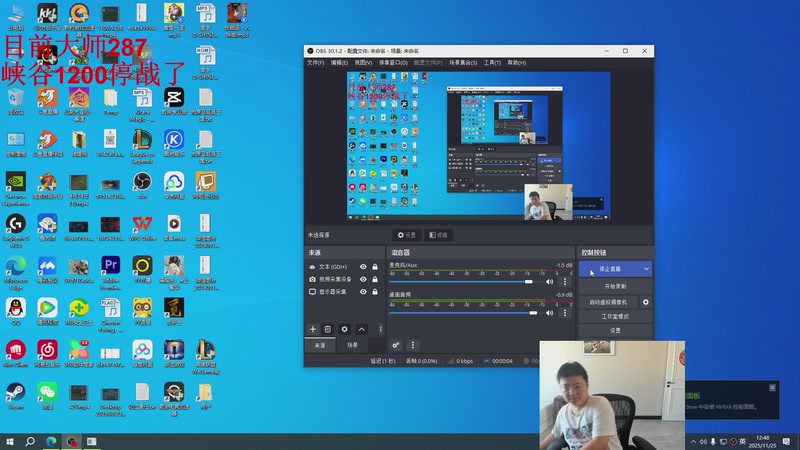Click the move source up arrow
This screenshot has width=800, height=450.
click(x=361, y=329)
